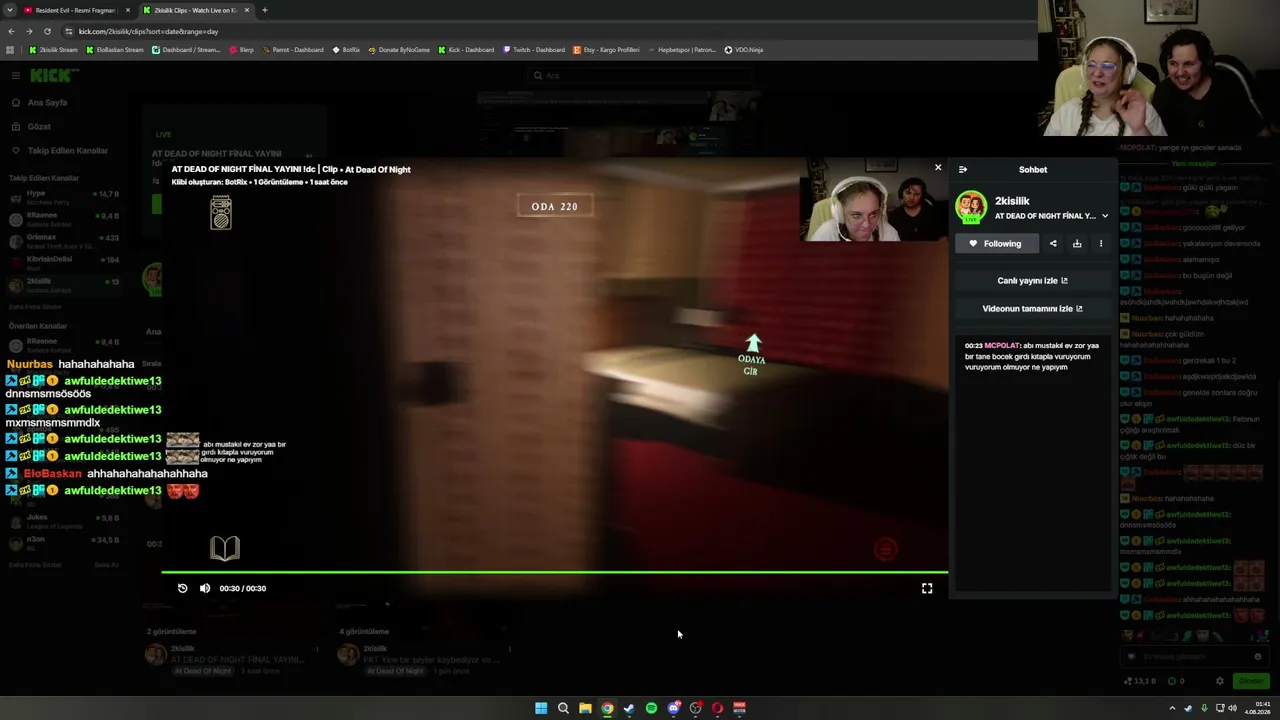Screen dimensions: 1280x720
Task: Open the Twitch - Dashboard bookmark
Action: (535, 50)
